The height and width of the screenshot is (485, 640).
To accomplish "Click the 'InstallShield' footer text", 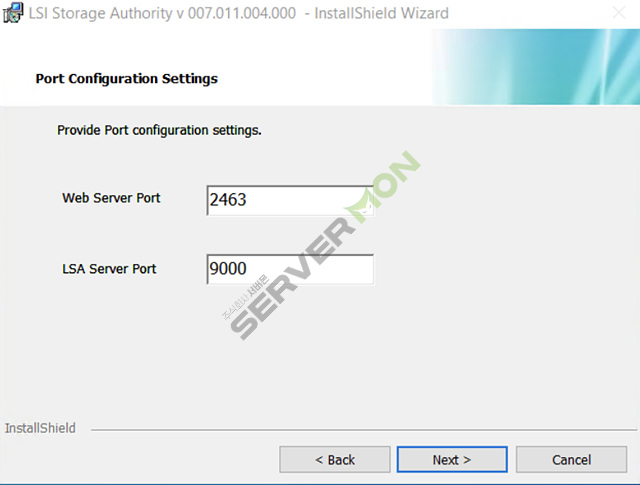I will (x=40, y=428).
